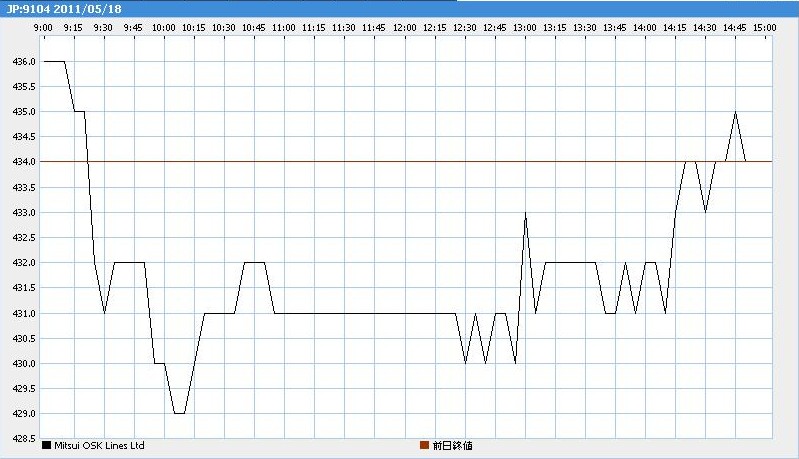Click the 14:15 time axis label
Screen dimensions: 799x459
pyautogui.click(x=675, y=28)
